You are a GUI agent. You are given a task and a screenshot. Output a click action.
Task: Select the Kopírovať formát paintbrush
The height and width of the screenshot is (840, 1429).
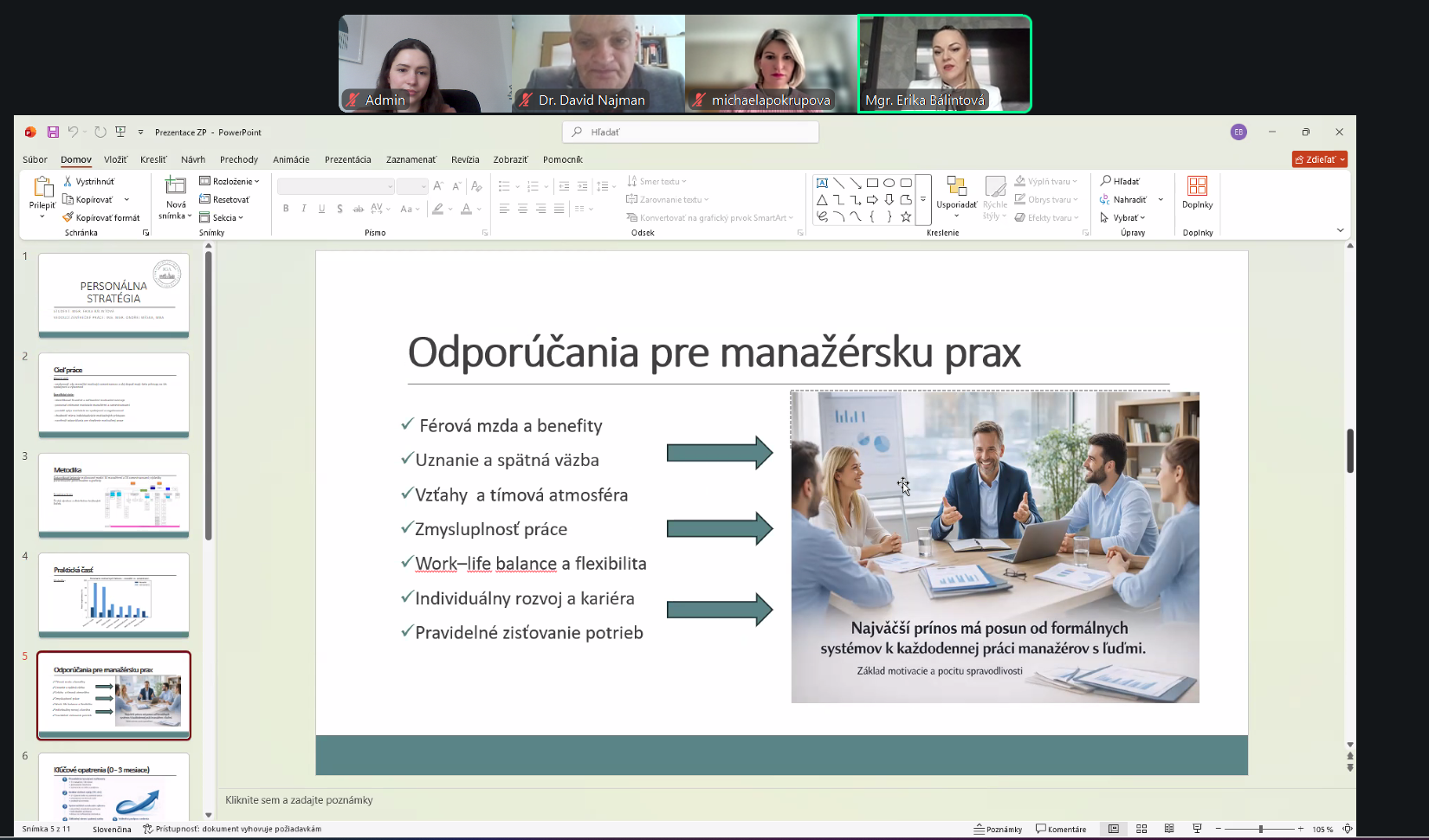point(101,218)
